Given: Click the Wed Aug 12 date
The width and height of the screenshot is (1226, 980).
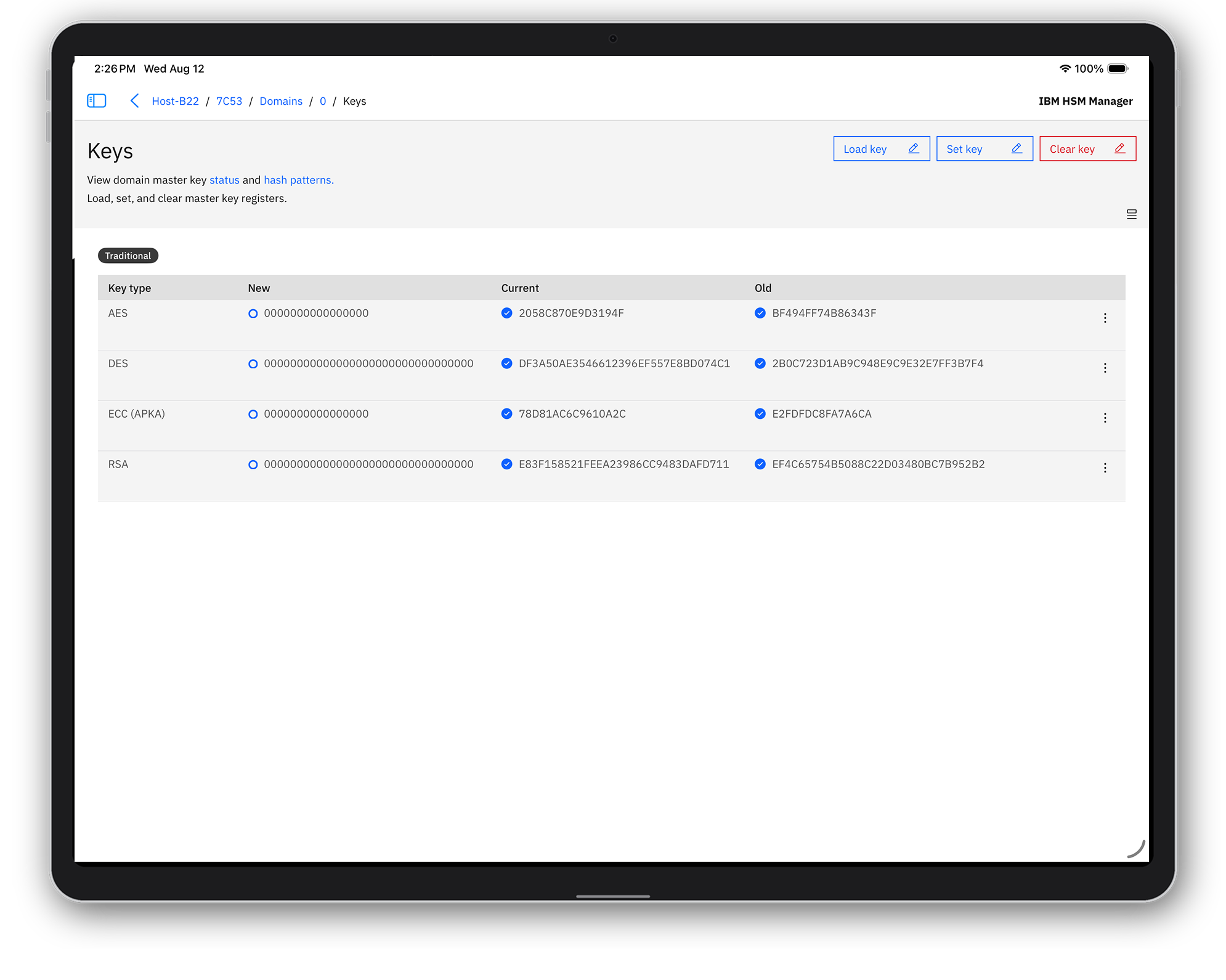Looking at the screenshot, I should [x=174, y=68].
